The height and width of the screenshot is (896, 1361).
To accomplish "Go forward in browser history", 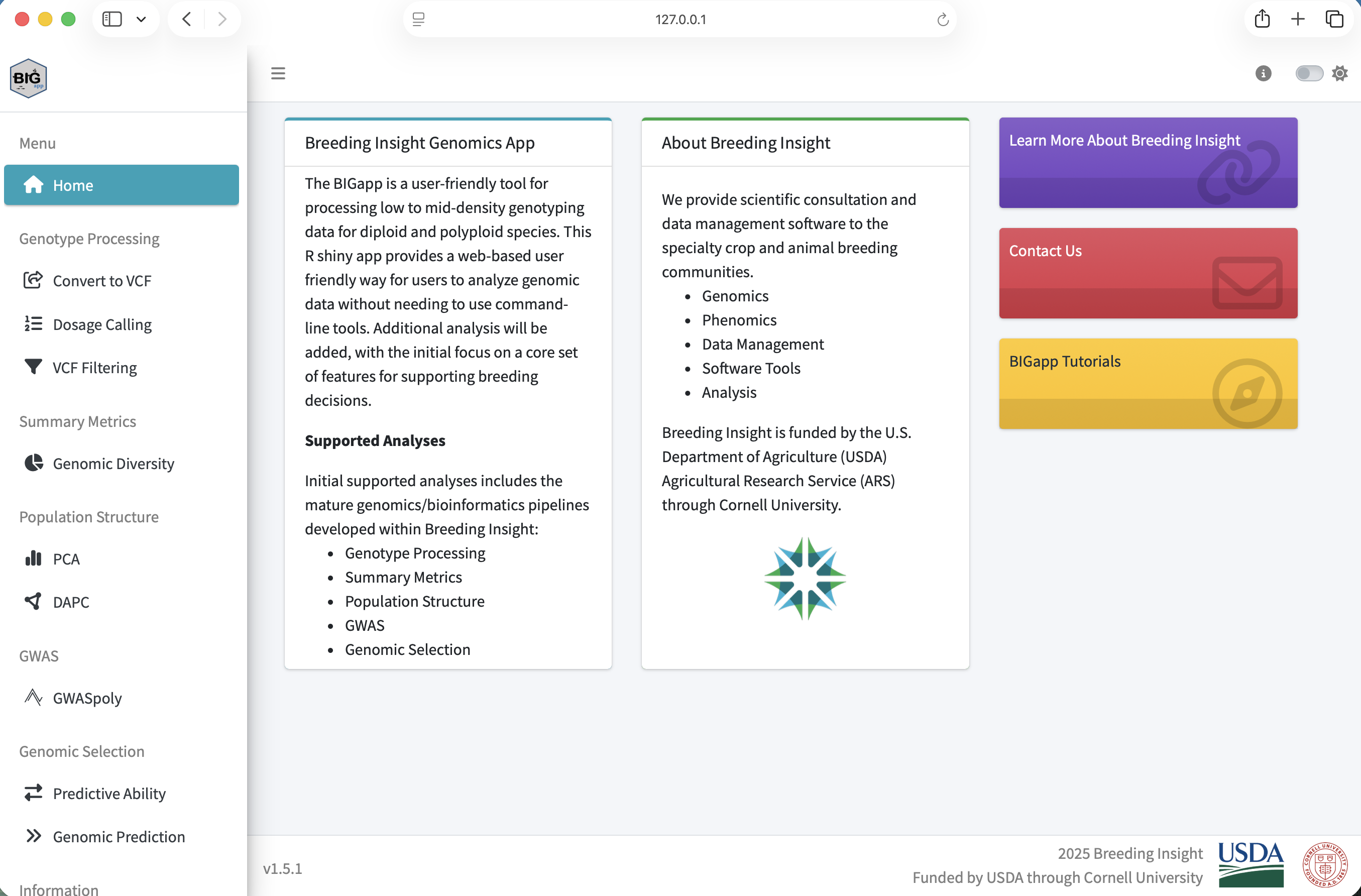I will [222, 19].
